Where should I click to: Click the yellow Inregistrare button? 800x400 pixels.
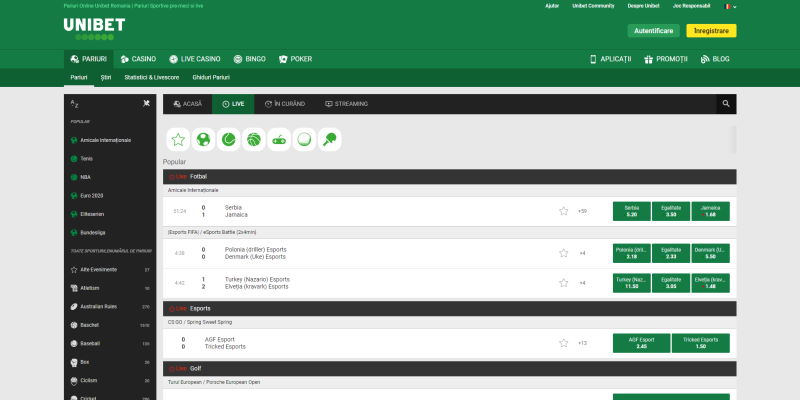(711, 31)
